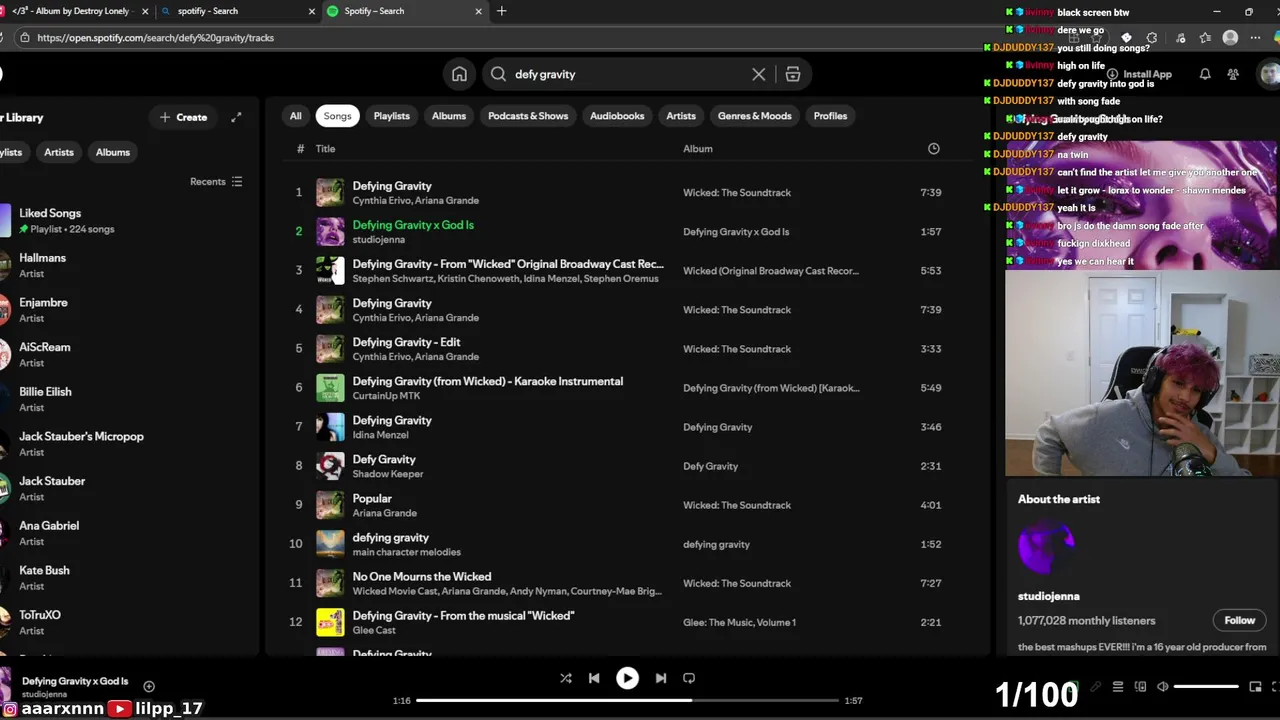Screen dimensions: 1280x720
Task: Select Defying Gravity - Edit track
Action: [406, 342]
